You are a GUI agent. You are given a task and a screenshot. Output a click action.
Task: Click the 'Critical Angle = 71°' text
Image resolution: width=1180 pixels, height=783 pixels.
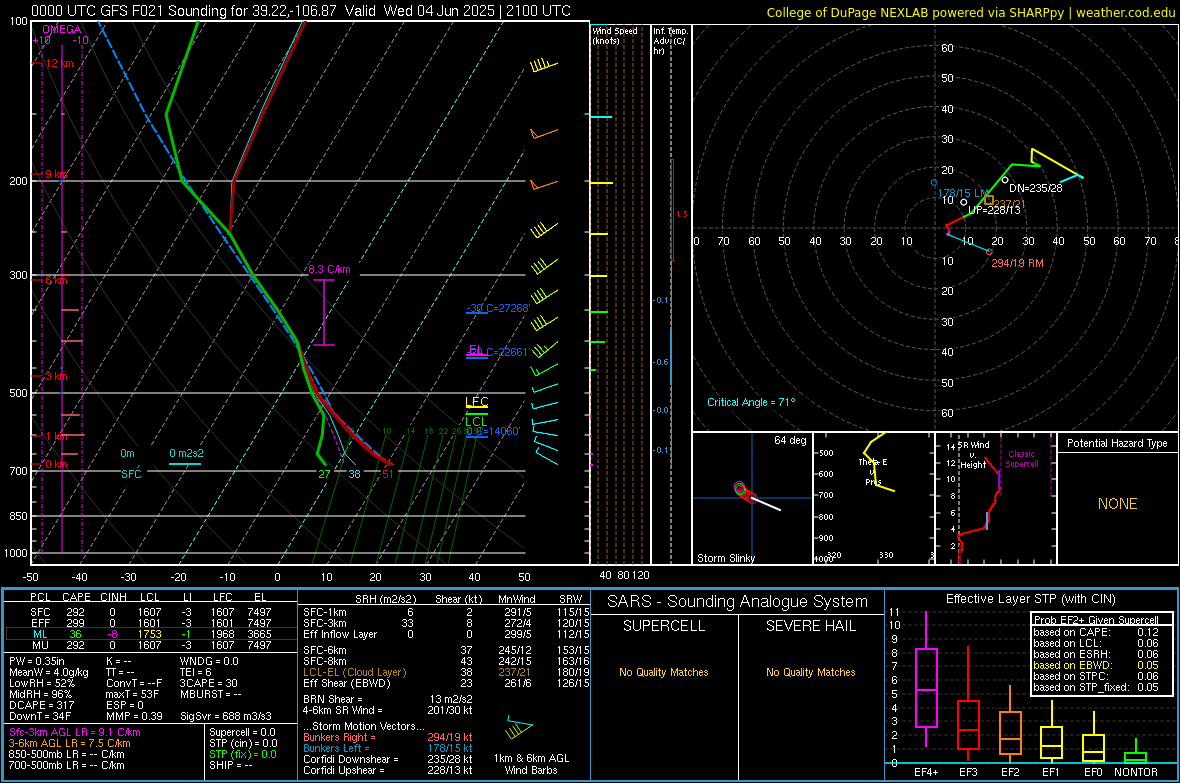pos(750,402)
